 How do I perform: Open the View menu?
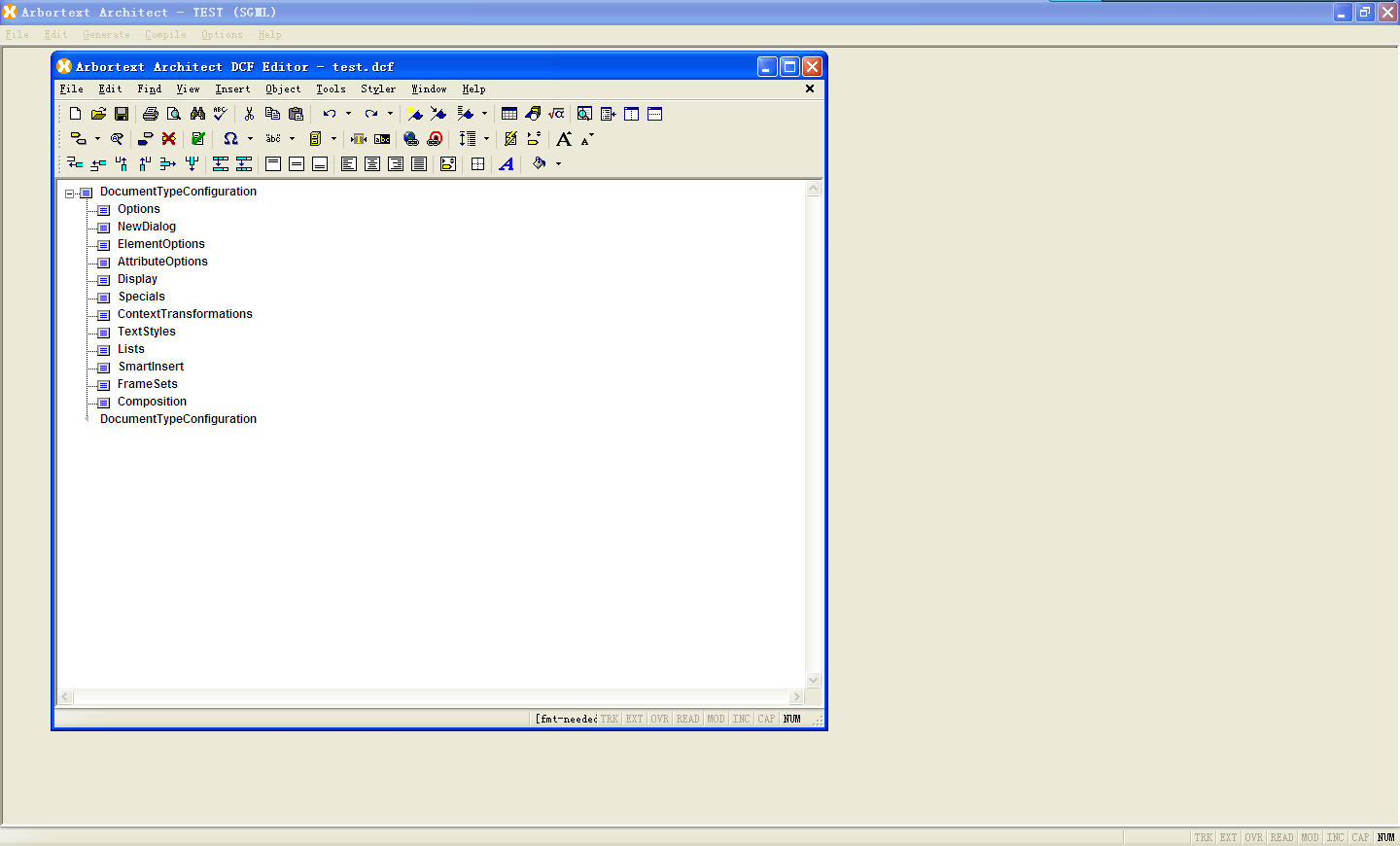click(188, 89)
